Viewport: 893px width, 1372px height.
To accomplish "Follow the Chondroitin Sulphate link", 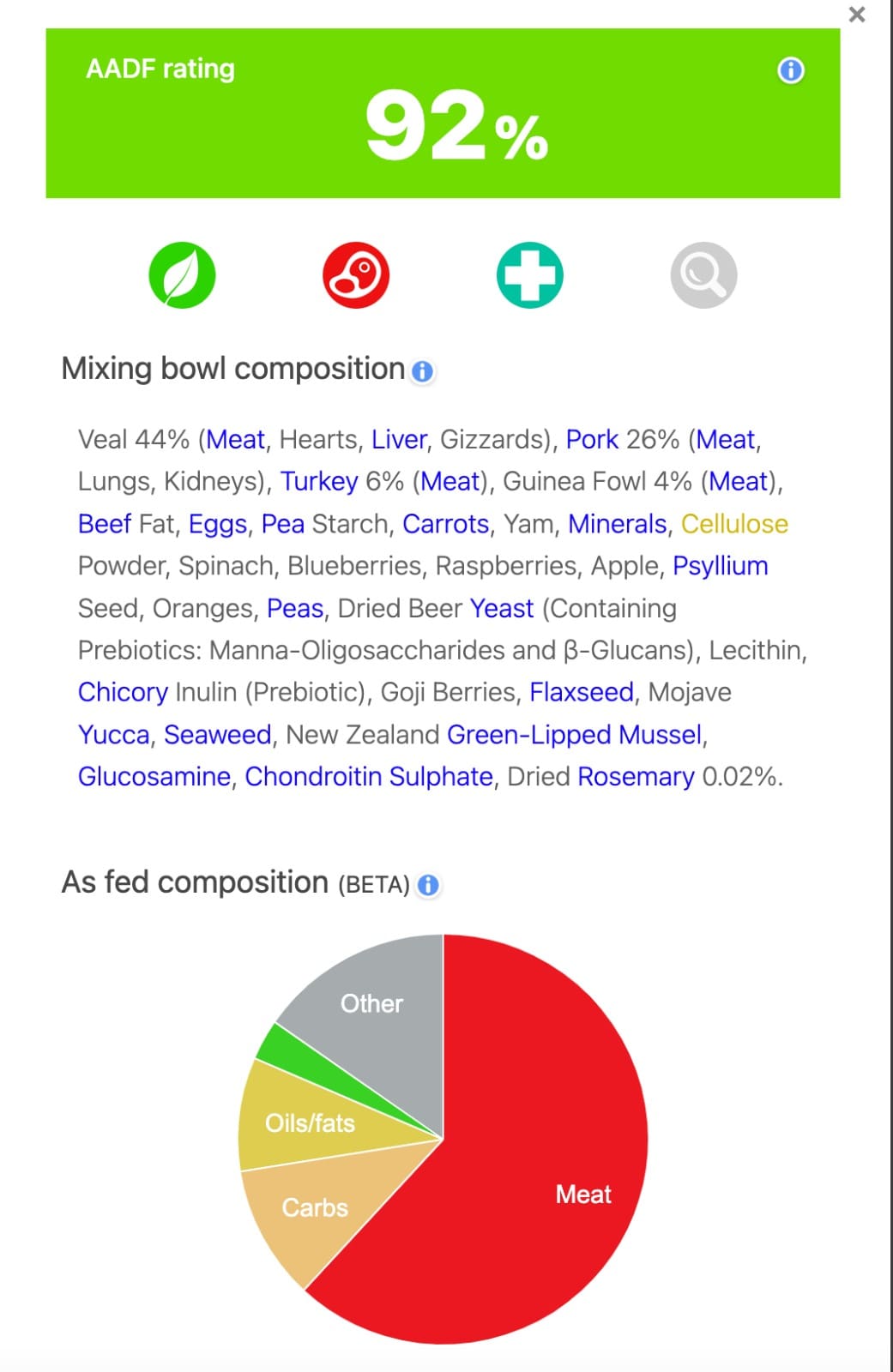I will (x=369, y=776).
